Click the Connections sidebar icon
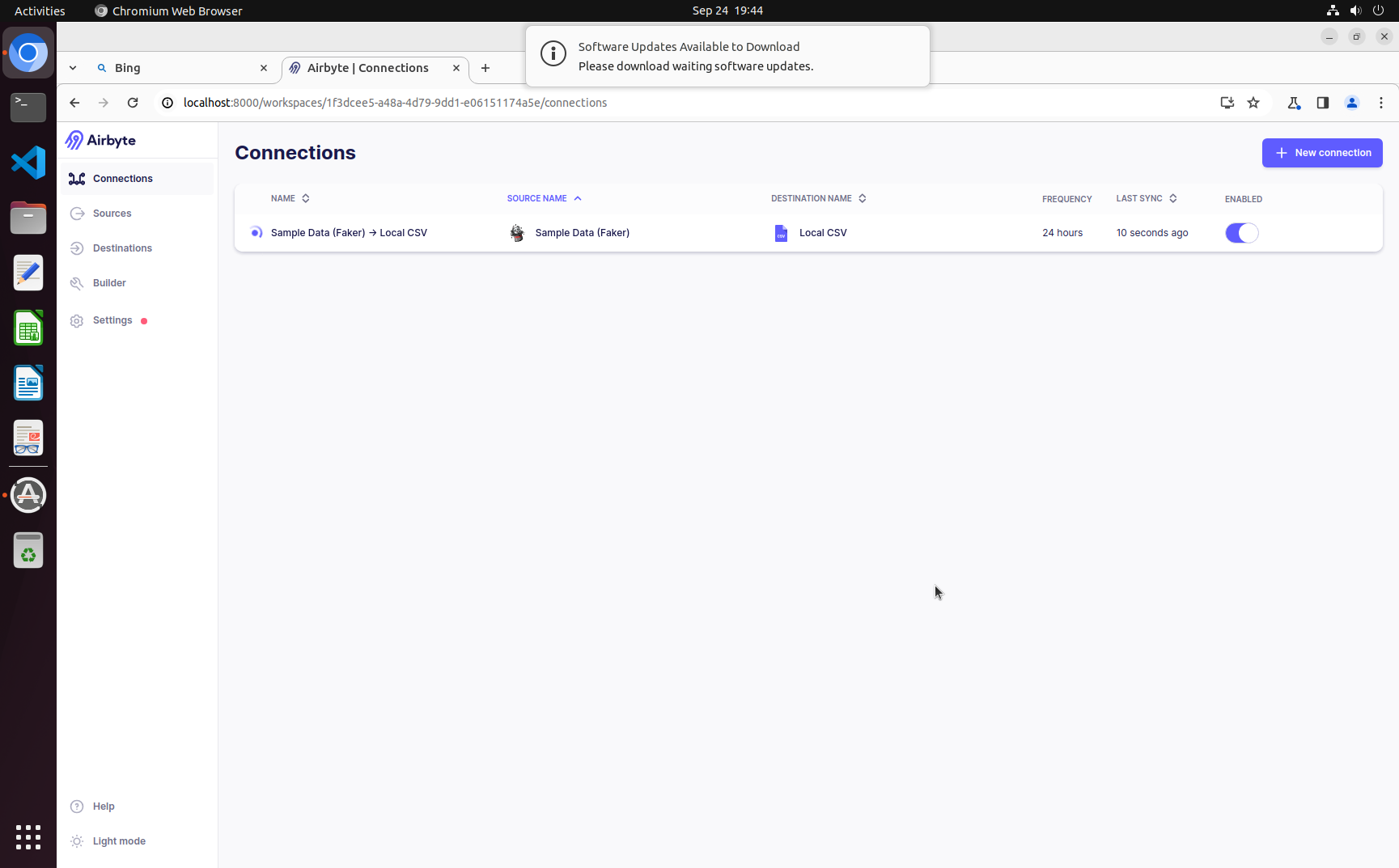The width and height of the screenshot is (1399, 868). [77, 179]
